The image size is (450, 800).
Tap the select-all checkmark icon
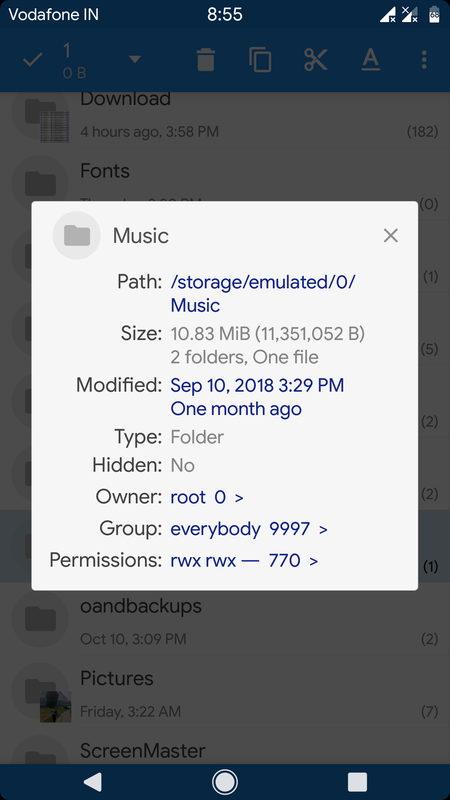(33, 60)
